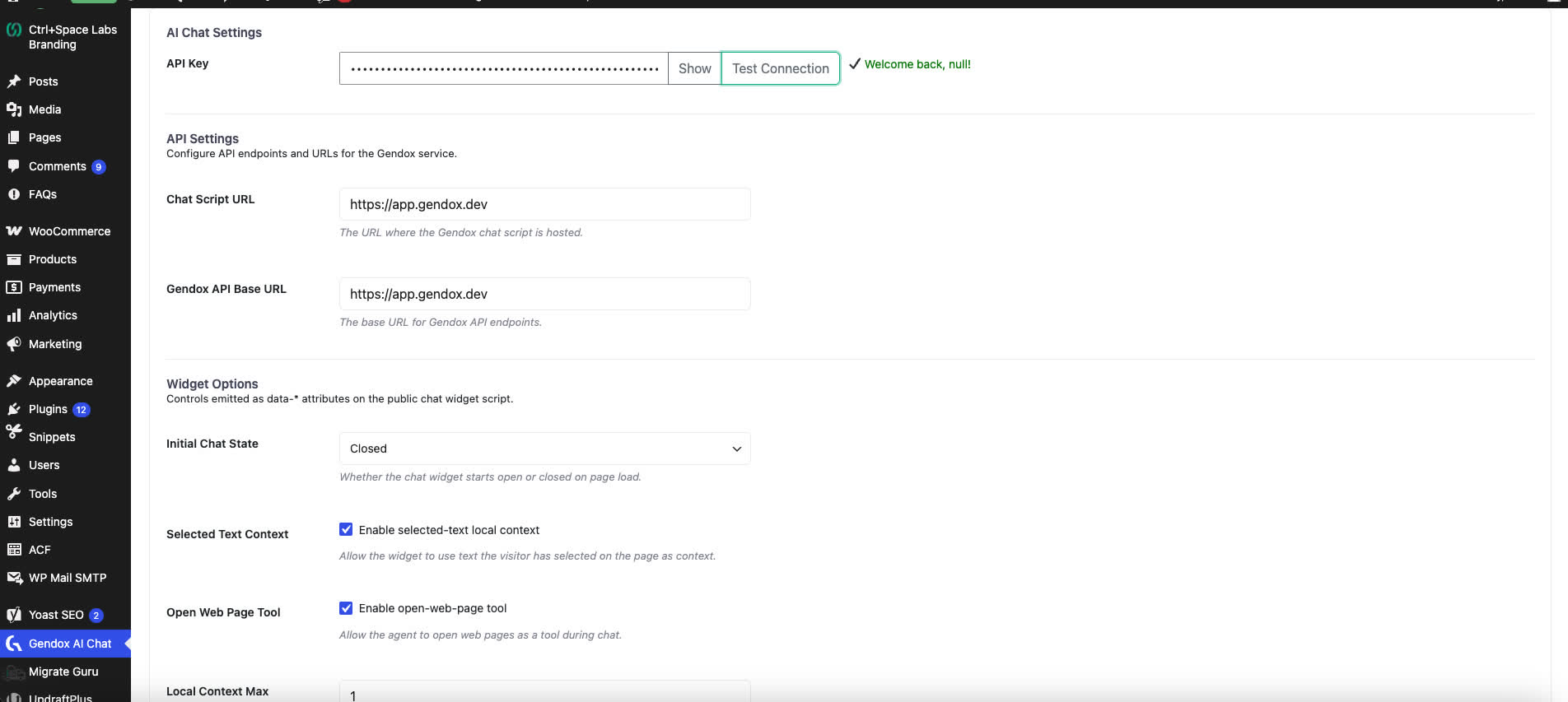The height and width of the screenshot is (702, 1568).
Task: Click the Plugins plug icon
Action: click(x=14, y=409)
